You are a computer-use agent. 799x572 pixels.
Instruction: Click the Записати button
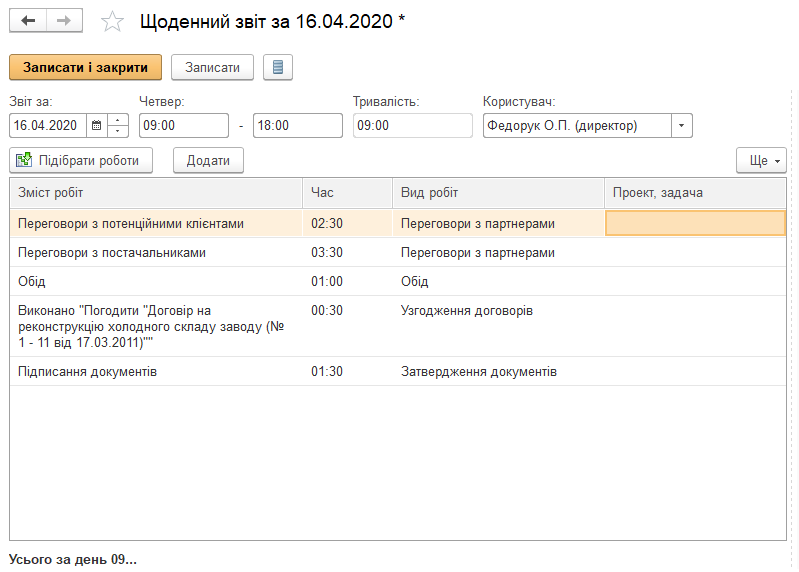tap(212, 67)
